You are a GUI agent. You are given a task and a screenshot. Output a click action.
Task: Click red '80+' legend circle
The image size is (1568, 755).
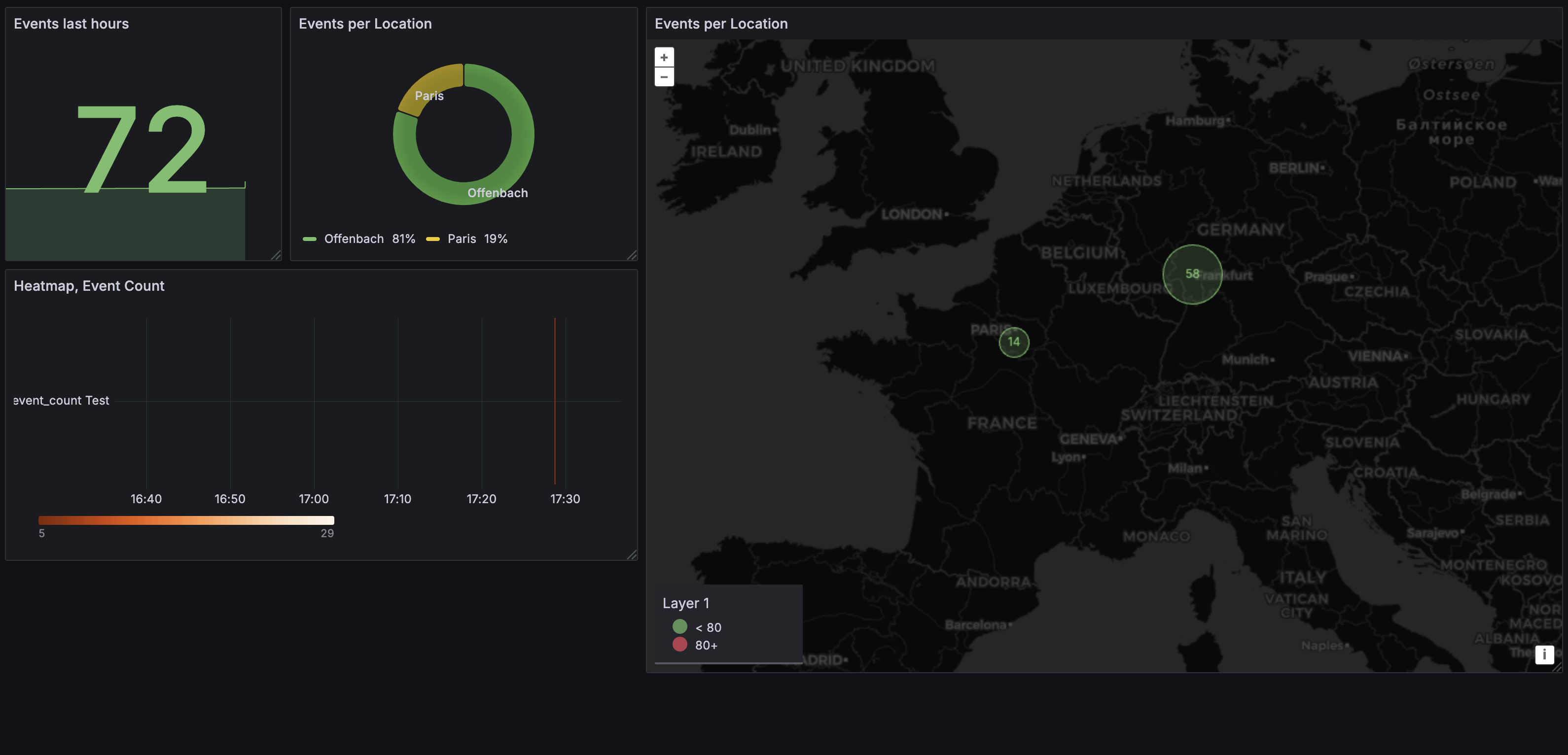pos(680,644)
